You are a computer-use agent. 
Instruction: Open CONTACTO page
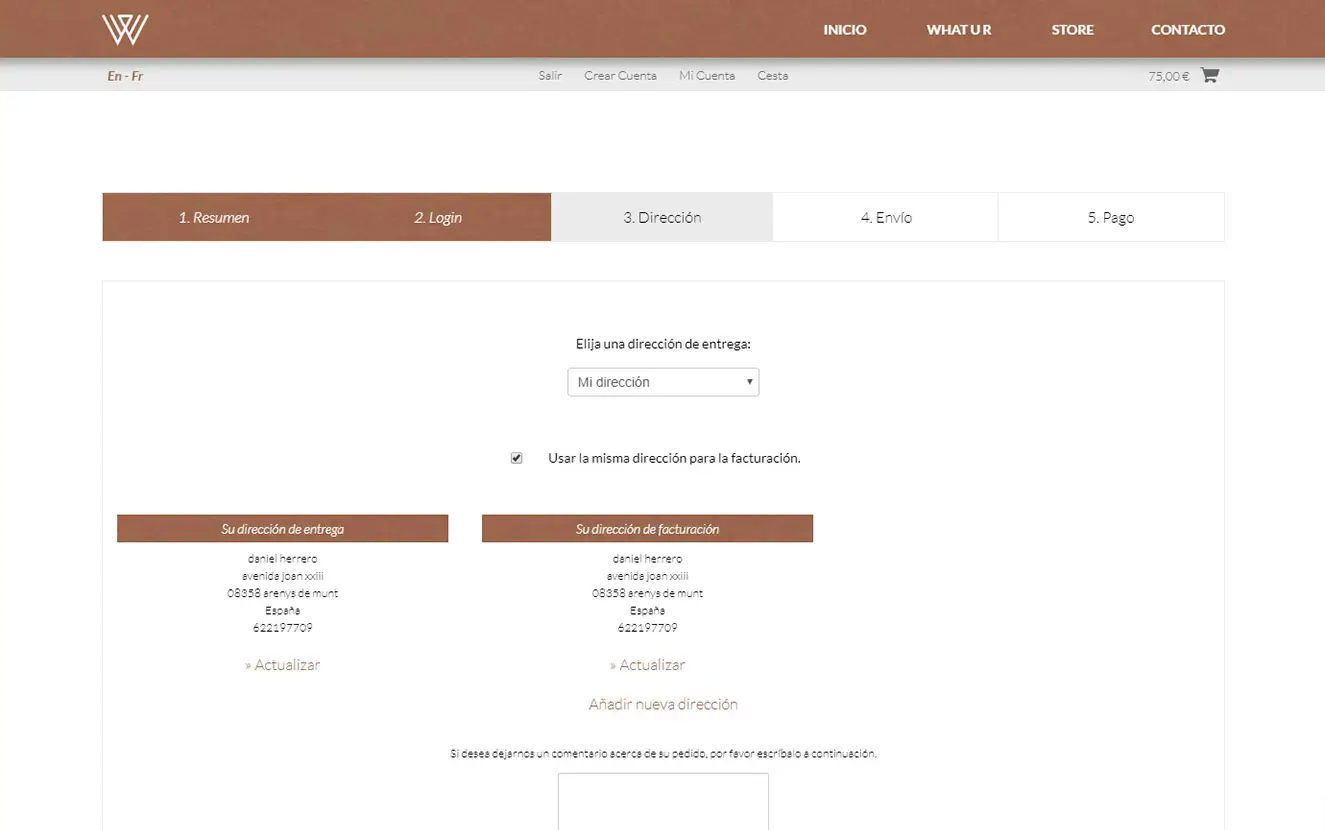click(1187, 30)
